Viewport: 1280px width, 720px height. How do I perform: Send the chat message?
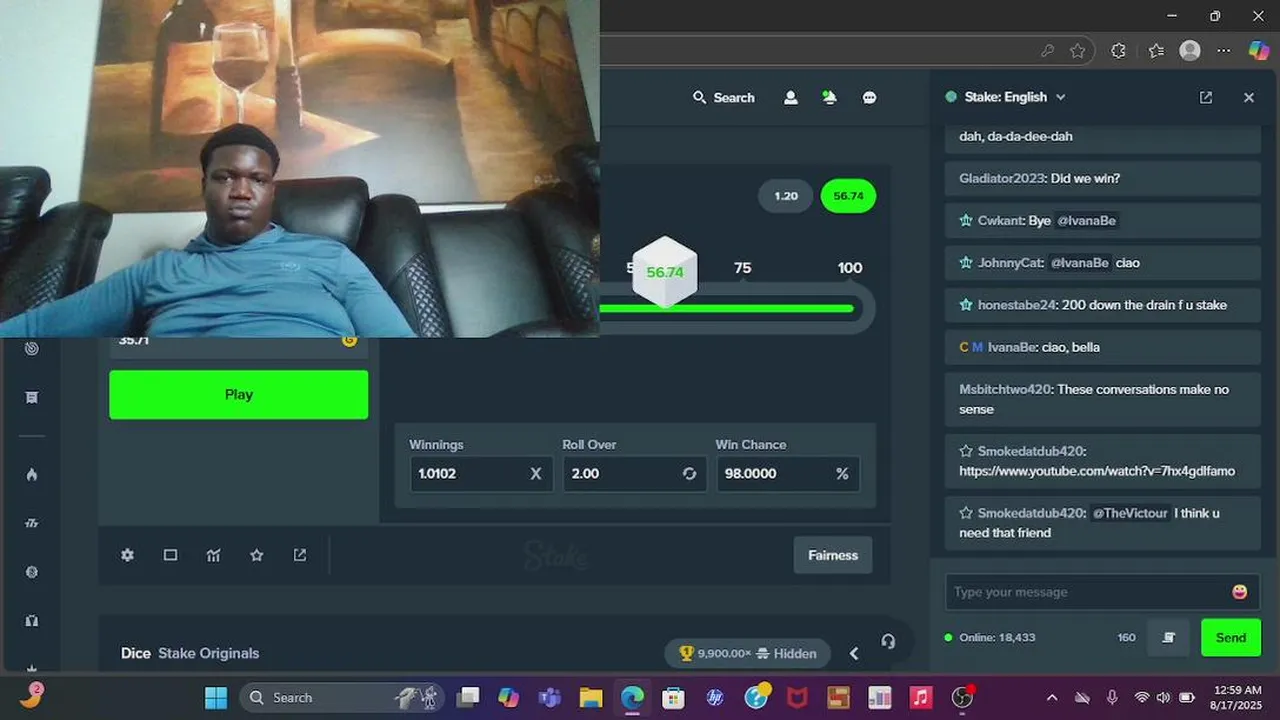click(x=1230, y=637)
